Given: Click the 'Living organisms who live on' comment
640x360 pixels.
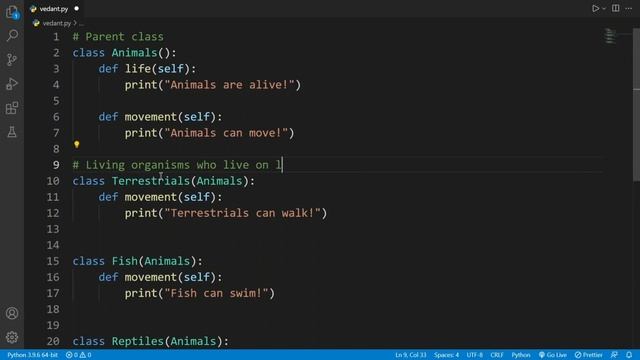Looking at the screenshot, I should click(x=177, y=165).
